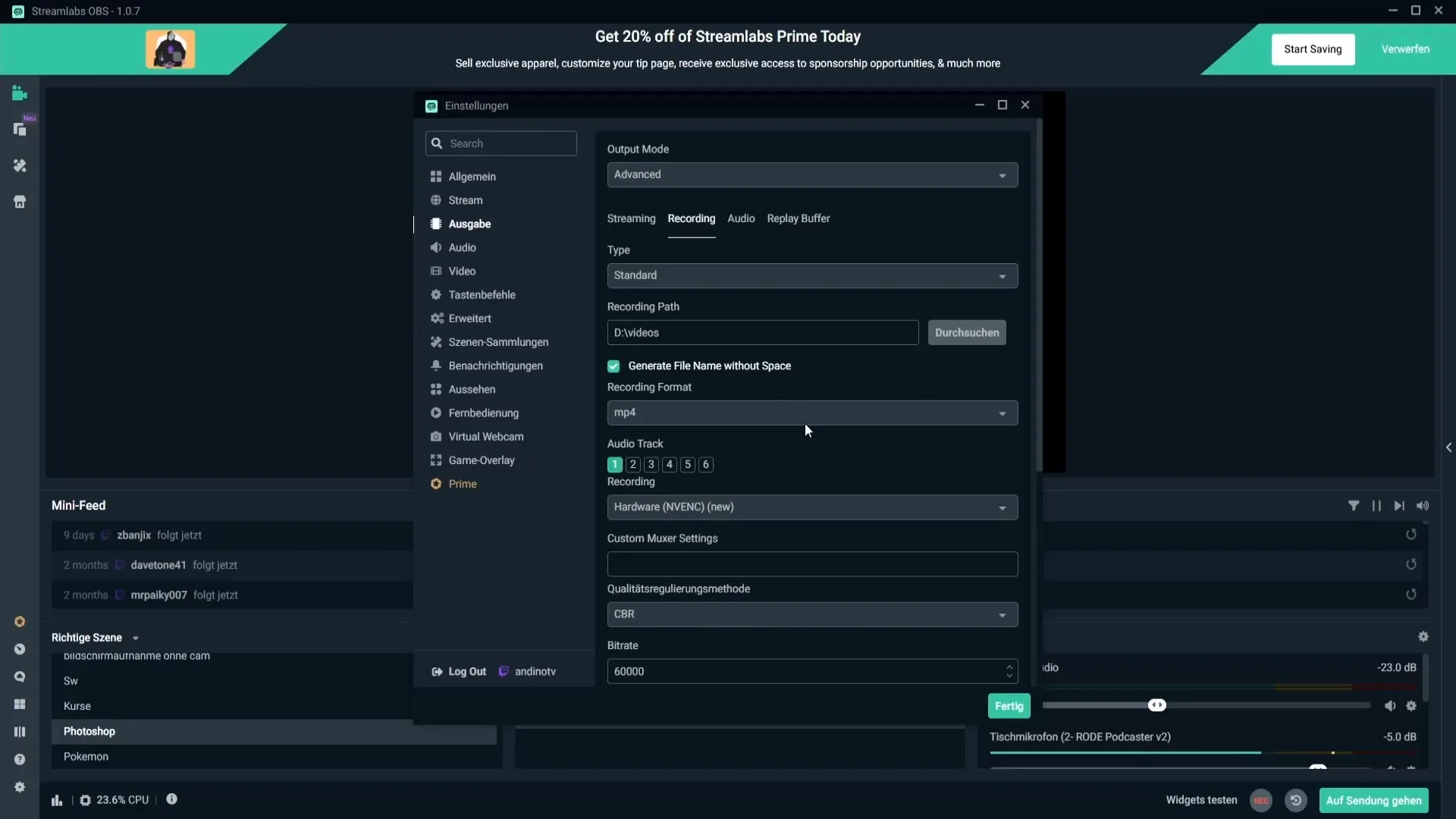Open the settings cog in left sidebar
This screenshot has height=819, width=1456.
click(x=20, y=787)
